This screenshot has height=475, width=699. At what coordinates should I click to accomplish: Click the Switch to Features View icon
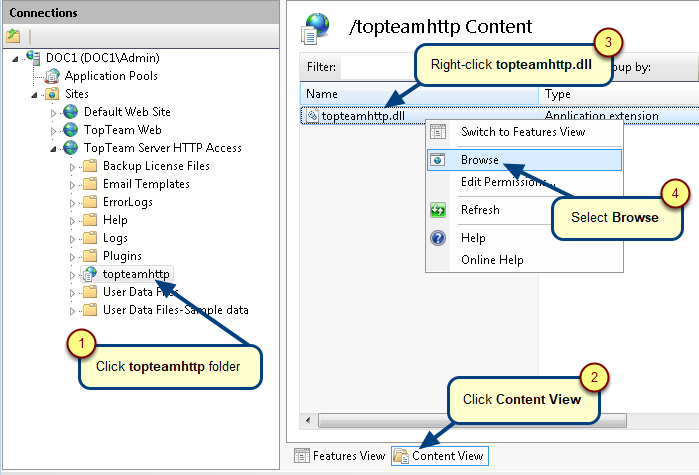coord(438,132)
